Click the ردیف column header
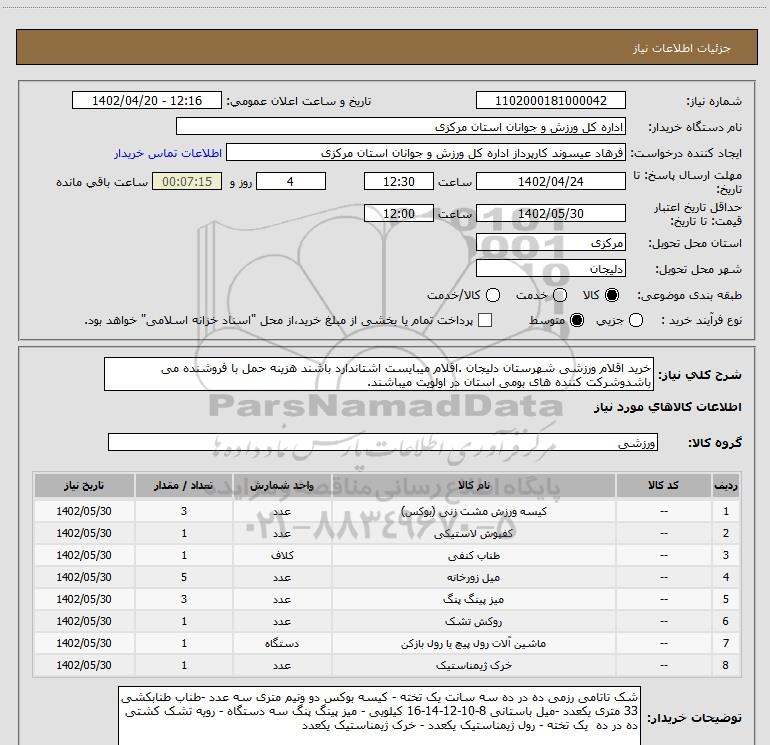This screenshot has height=745, width=770. (x=725, y=486)
